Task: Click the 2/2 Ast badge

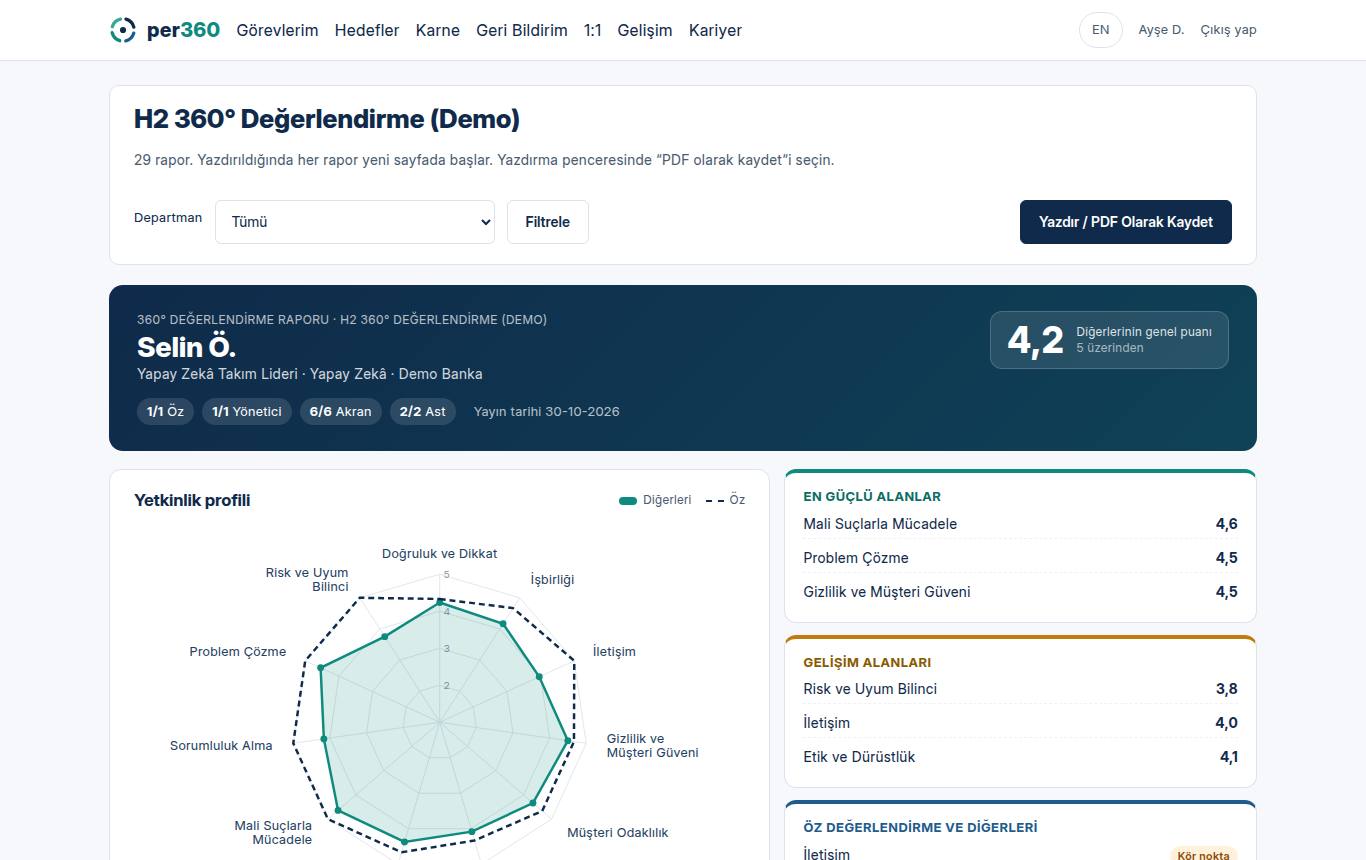Action: tap(423, 411)
